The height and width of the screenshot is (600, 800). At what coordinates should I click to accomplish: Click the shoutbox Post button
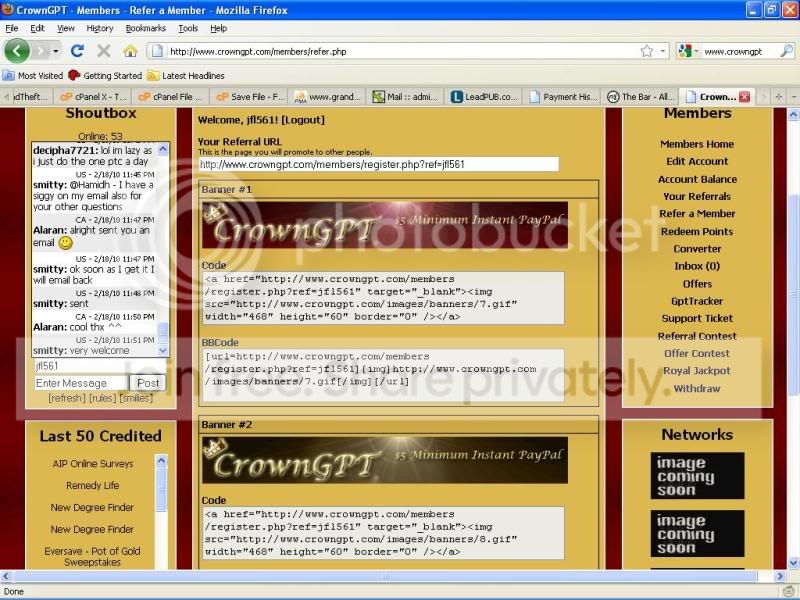pyautogui.click(x=148, y=383)
